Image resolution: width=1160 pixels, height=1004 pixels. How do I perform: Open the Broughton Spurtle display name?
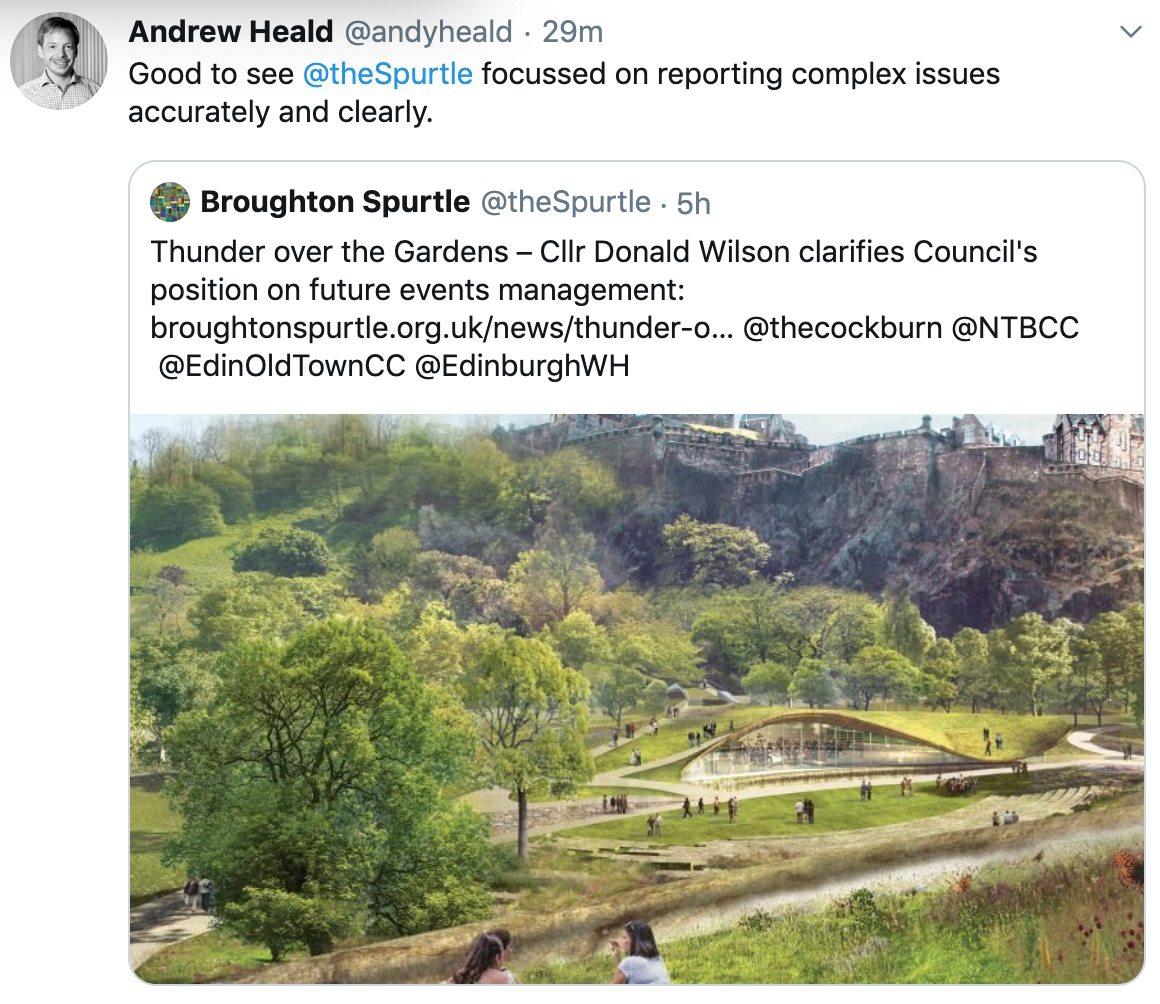[334, 202]
